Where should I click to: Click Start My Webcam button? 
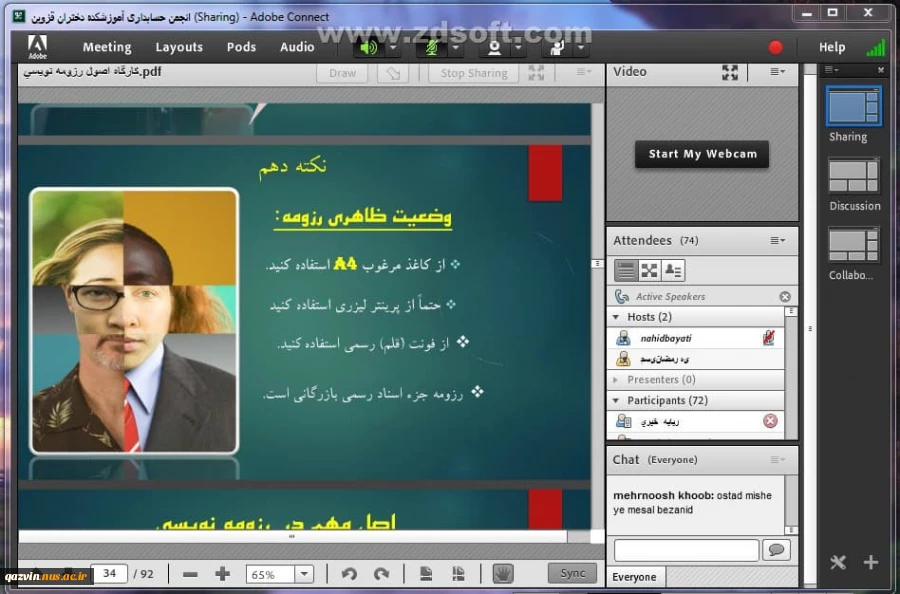pyautogui.click(x=702, y=154)
